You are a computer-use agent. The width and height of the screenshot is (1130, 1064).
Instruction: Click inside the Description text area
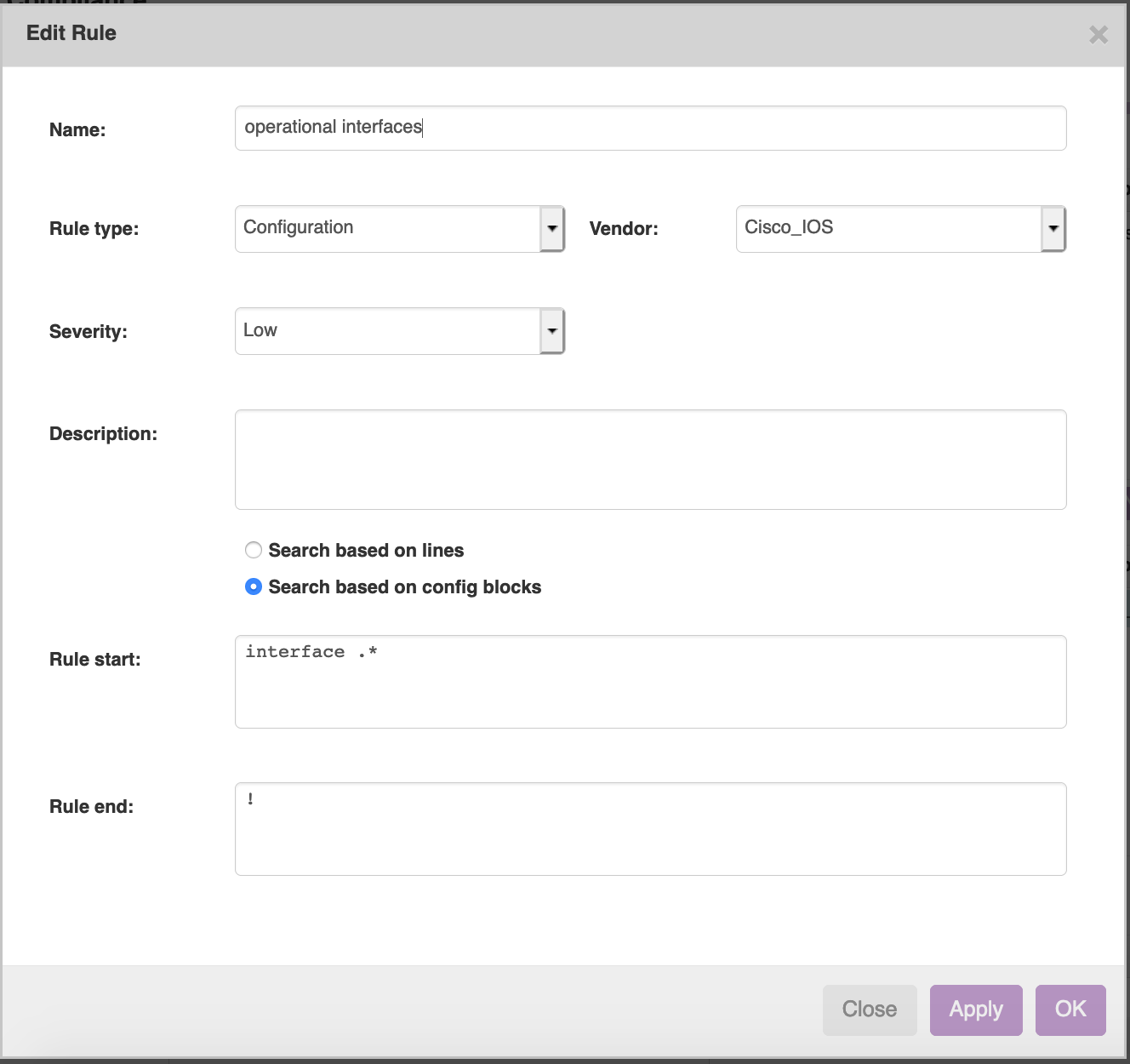coord(650,460)
